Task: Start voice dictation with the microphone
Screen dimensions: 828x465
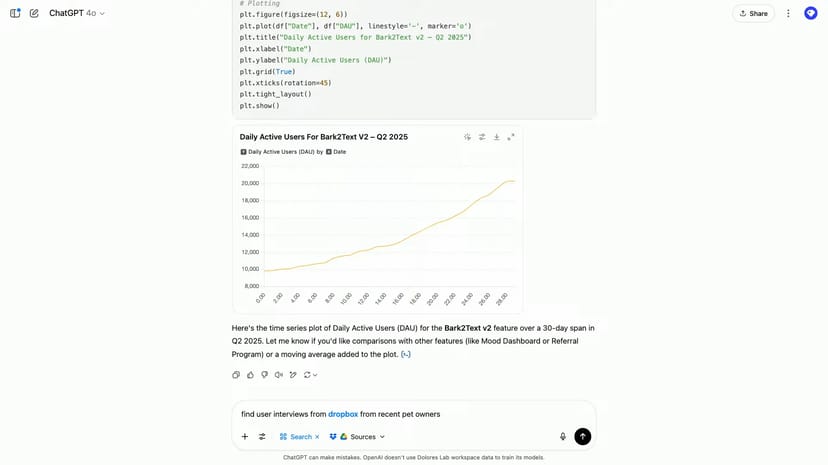Action: click(563, 436)
